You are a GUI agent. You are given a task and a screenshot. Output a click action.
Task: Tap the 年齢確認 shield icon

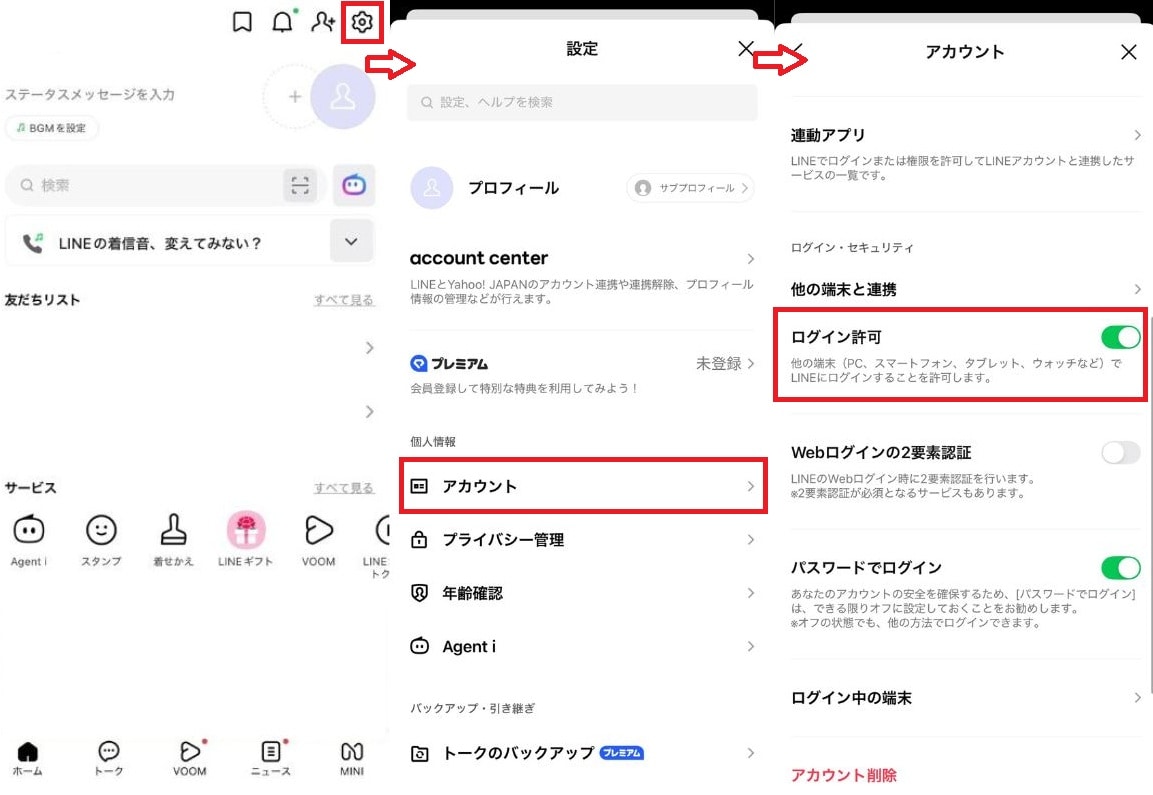[x=419, y=593]
